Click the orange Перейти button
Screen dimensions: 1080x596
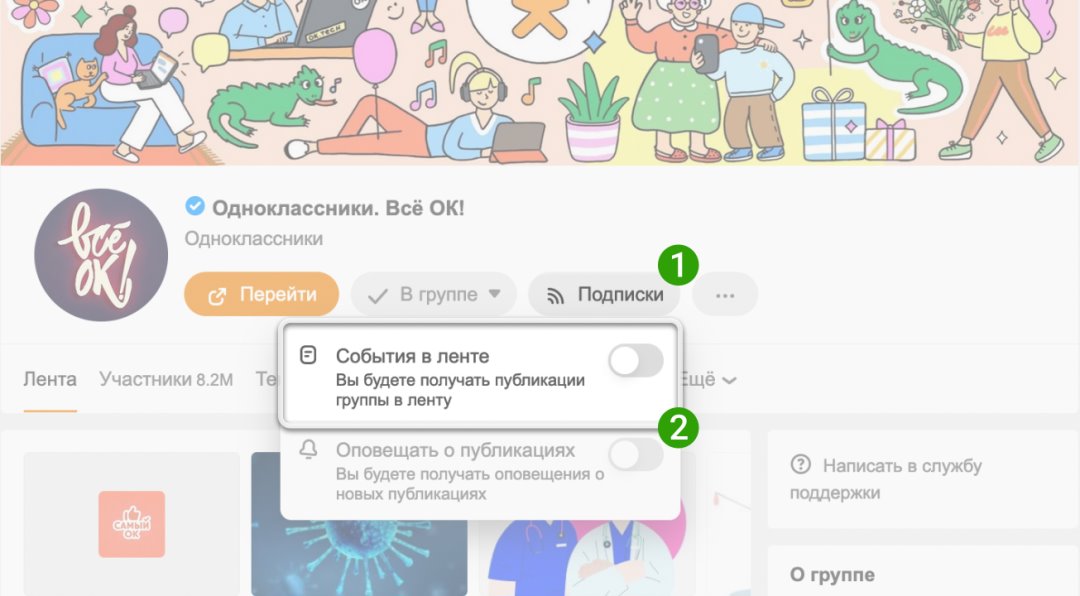point(262,295)
